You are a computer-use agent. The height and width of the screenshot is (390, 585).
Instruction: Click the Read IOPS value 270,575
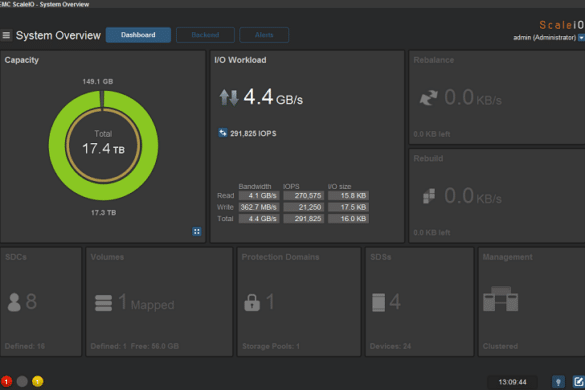pos(304,196)
